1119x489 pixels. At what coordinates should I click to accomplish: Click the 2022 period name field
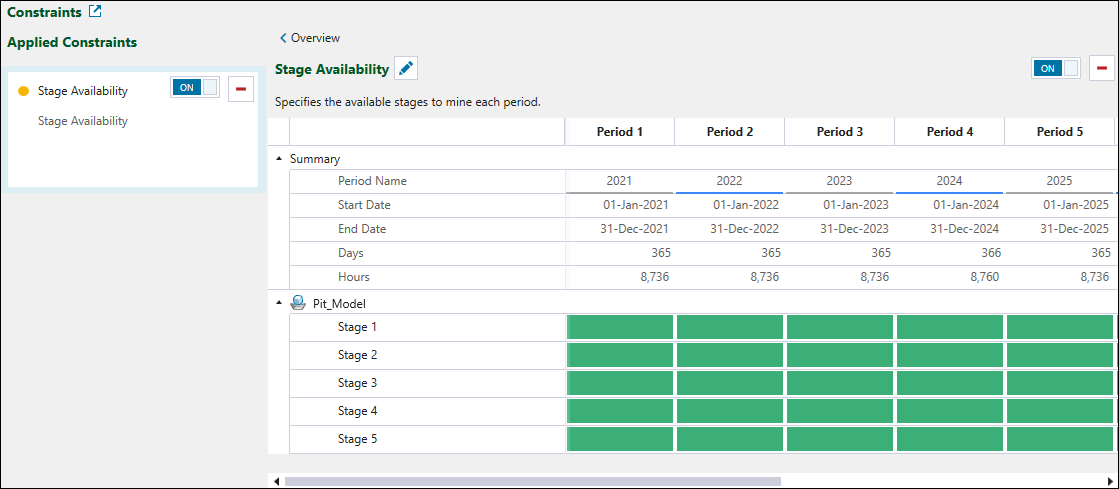[729, 181]
